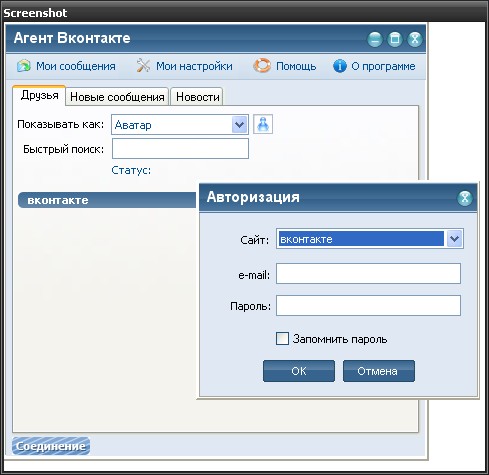The image size is (489, 475).
Task: Click the О программе info icon
Action: 340,66
